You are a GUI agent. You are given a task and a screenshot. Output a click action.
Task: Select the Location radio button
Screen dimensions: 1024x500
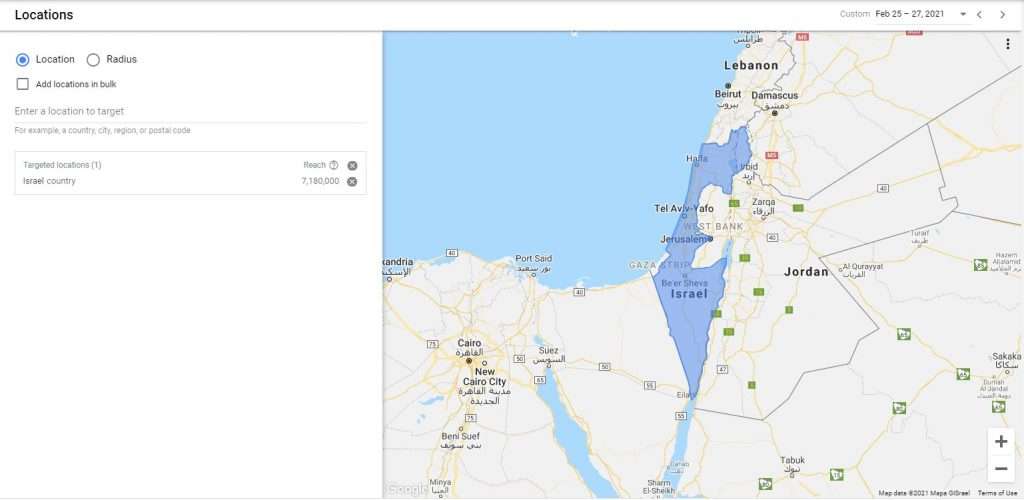point(23,59)
